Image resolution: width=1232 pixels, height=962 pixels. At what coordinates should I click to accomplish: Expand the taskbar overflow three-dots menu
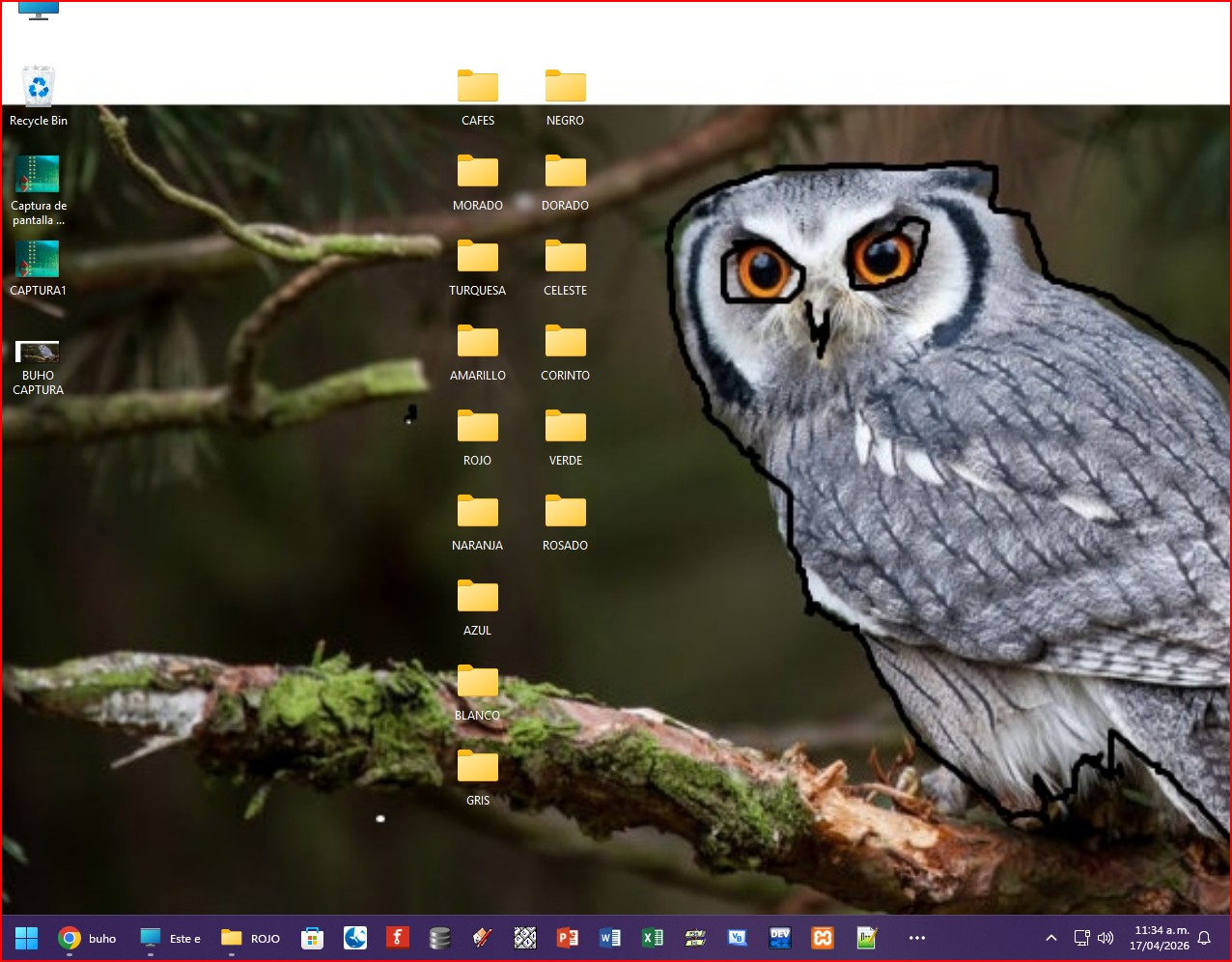coord(917,938)
